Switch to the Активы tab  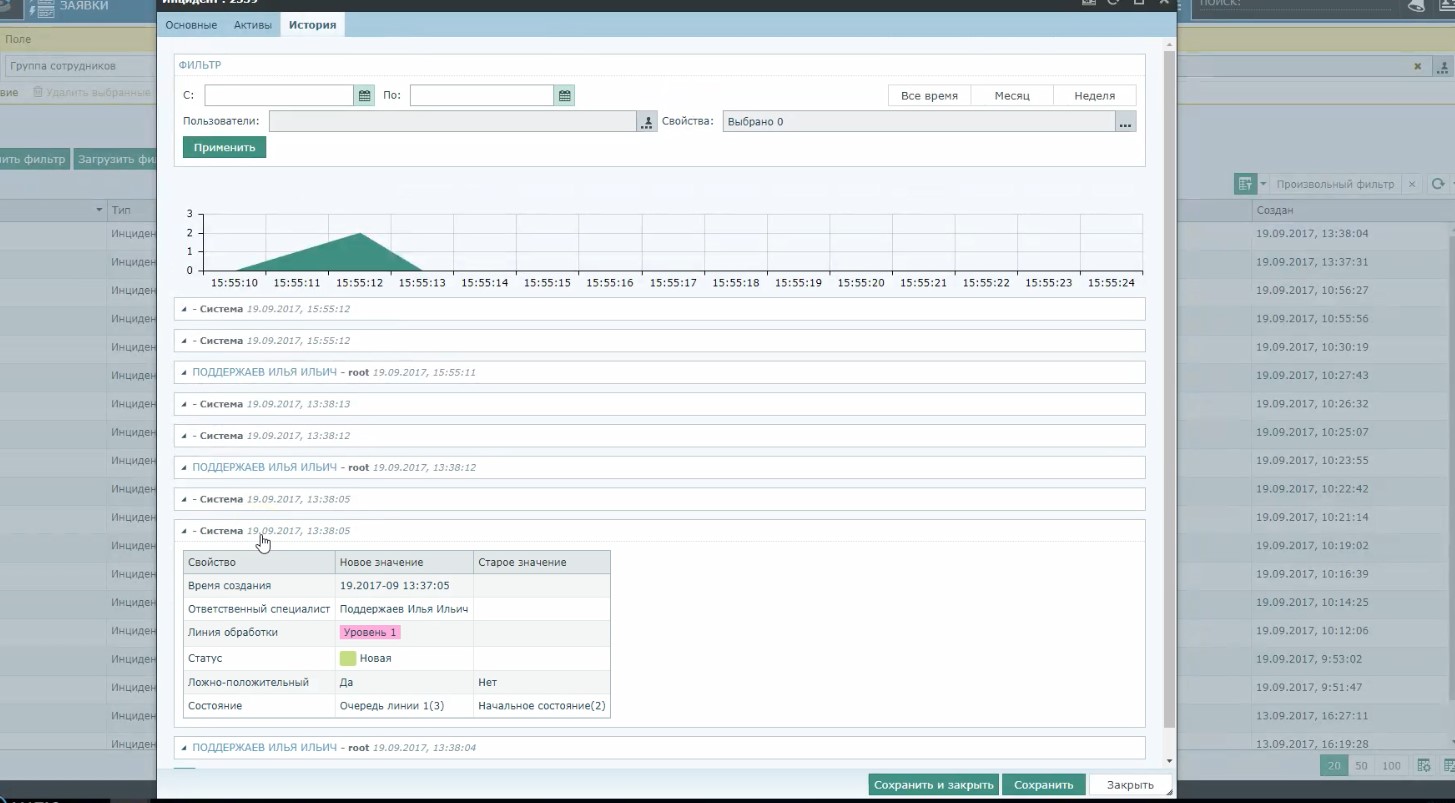[x=252, y=25]
